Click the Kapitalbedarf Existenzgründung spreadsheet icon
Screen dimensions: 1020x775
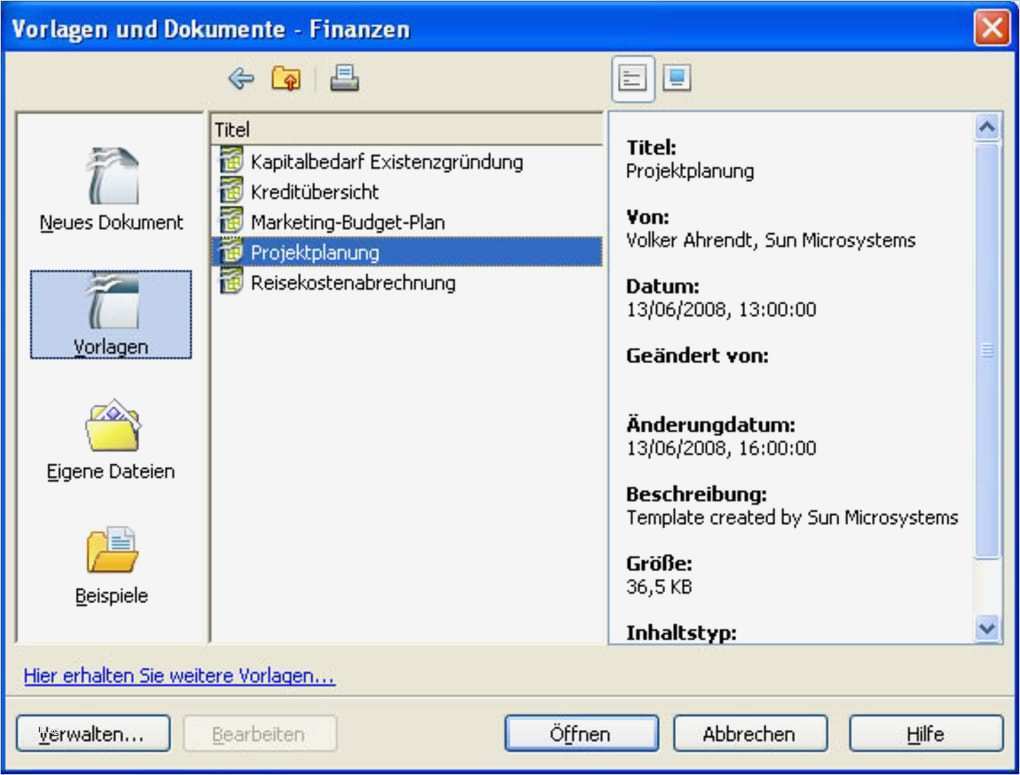click(231, 161)
